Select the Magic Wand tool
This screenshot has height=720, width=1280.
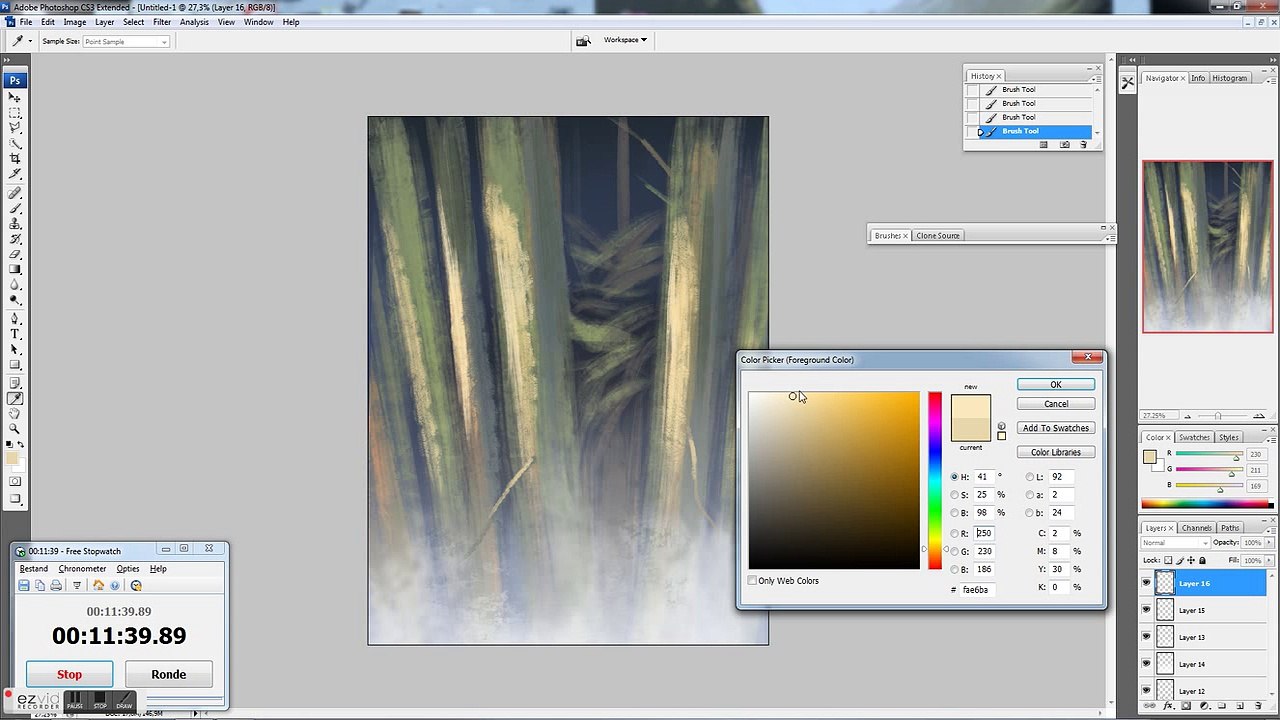pos(15,143)
